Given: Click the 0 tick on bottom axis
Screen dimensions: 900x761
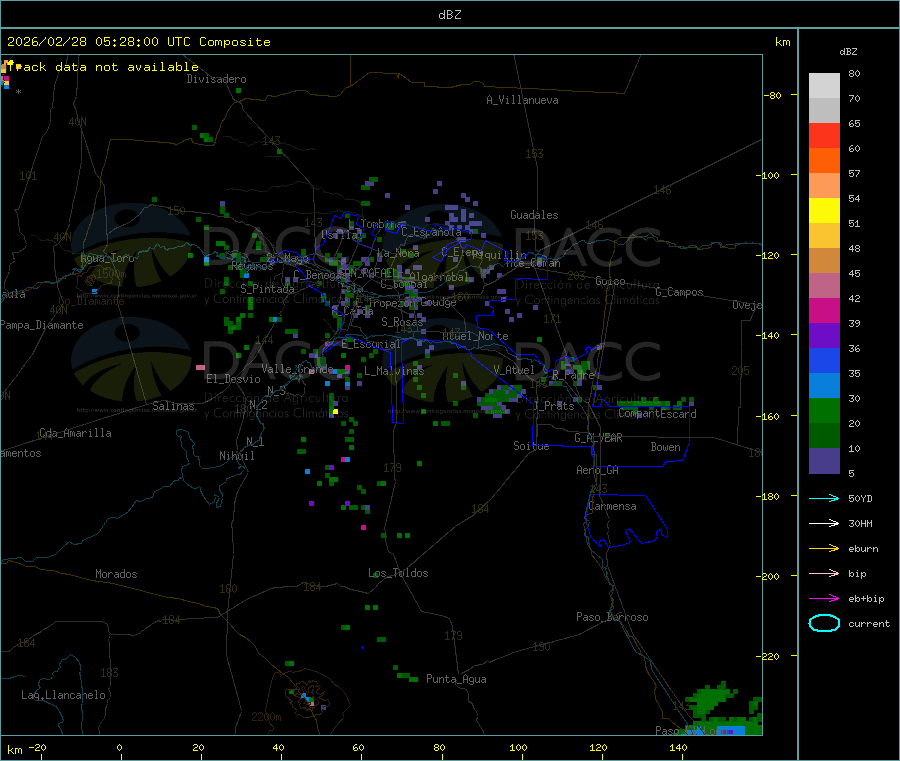Looking at the screenshot, I should [x=119, y=747].
